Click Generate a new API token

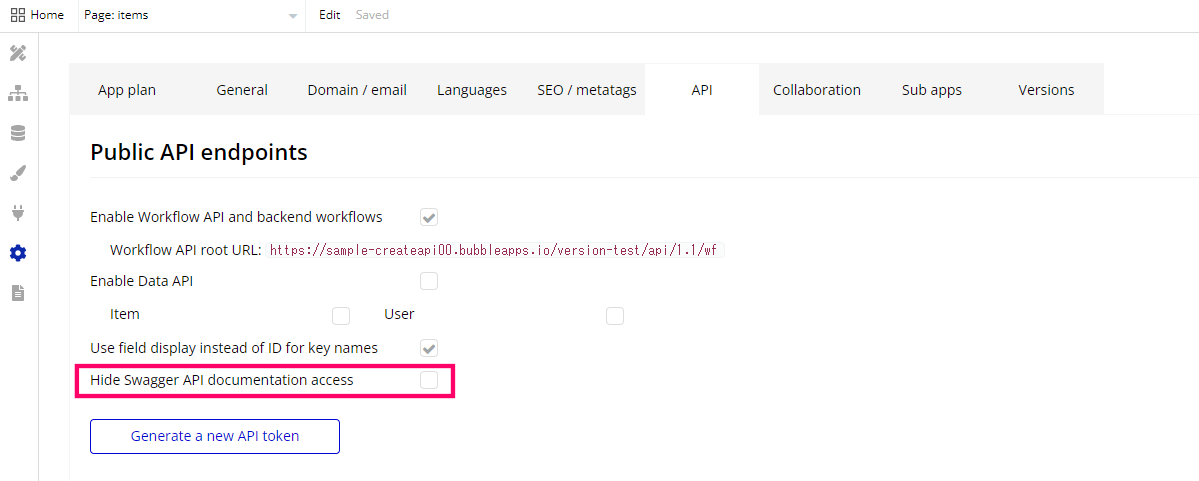point(215,437)
